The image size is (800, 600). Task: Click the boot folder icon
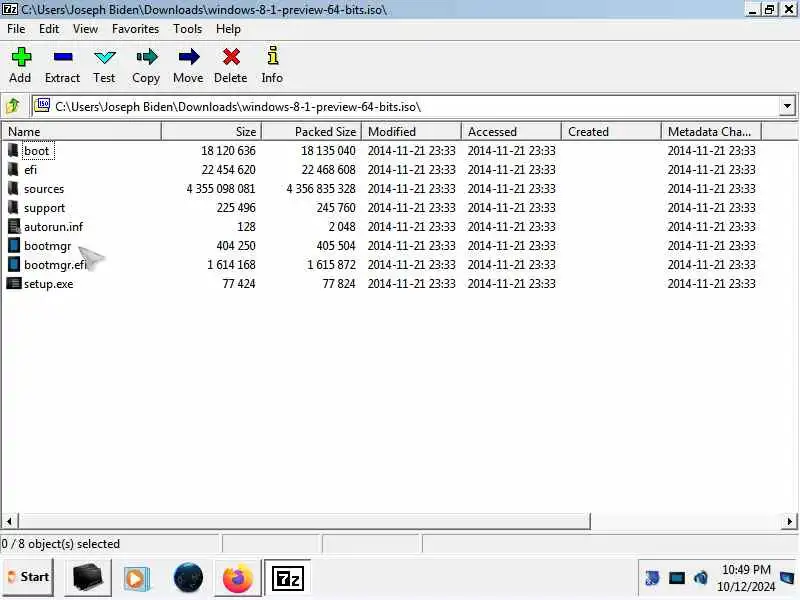point(13,151)
